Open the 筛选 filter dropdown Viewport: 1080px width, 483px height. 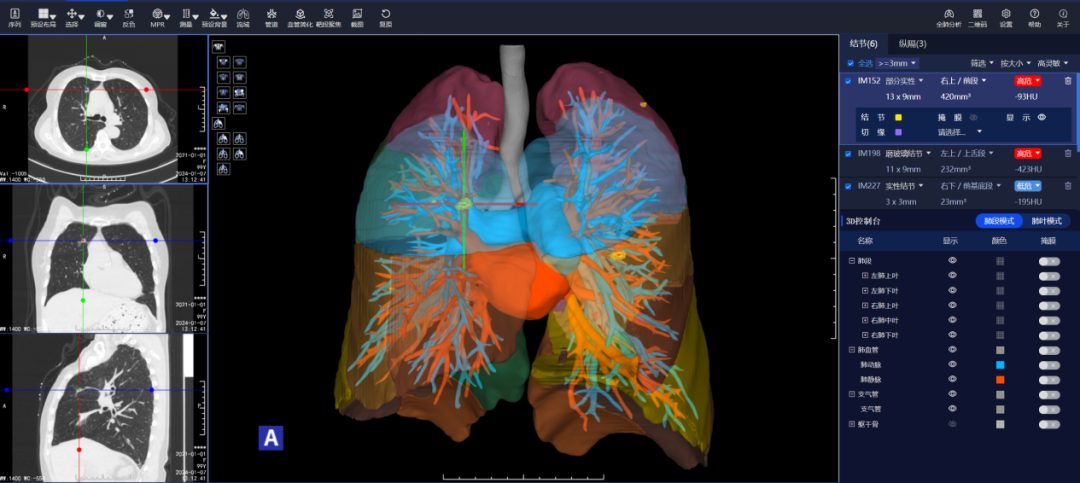[x=982, y=63]
